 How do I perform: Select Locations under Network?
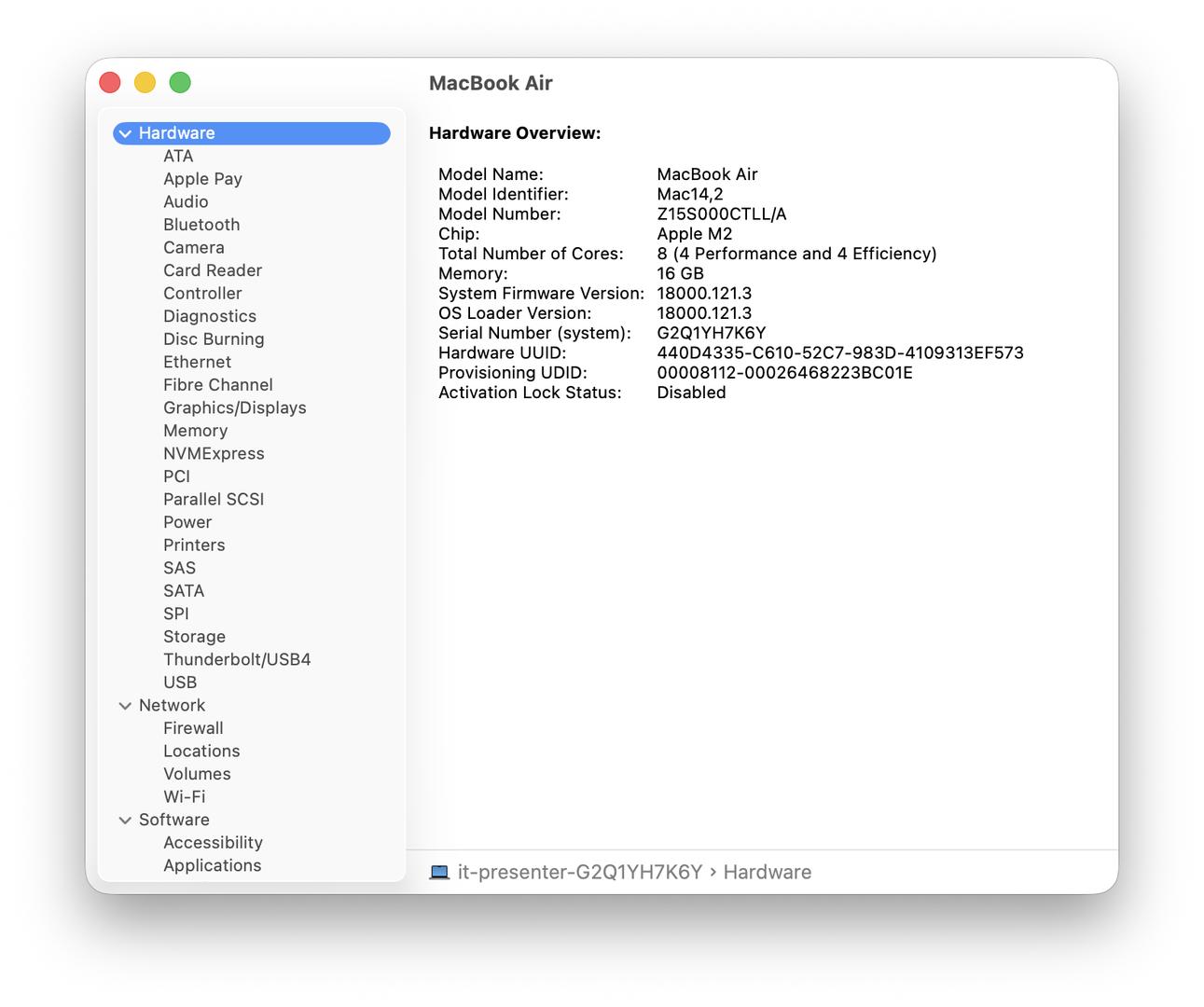pyautogui.click(x=201, y=751)
